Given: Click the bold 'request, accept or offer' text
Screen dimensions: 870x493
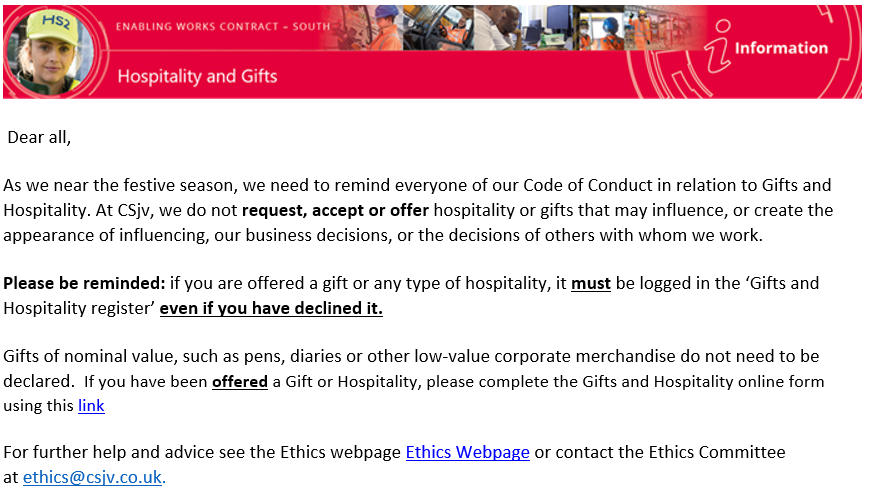Looking at the screenshot, I should pos(335,211).
